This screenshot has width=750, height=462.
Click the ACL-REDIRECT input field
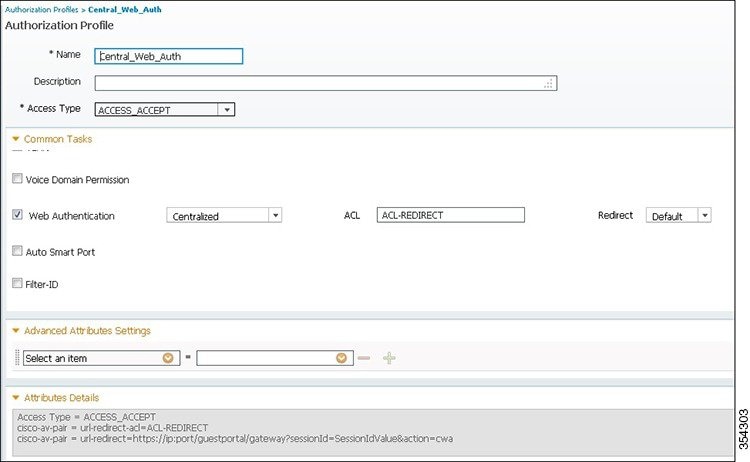click(x=451, y=215)
